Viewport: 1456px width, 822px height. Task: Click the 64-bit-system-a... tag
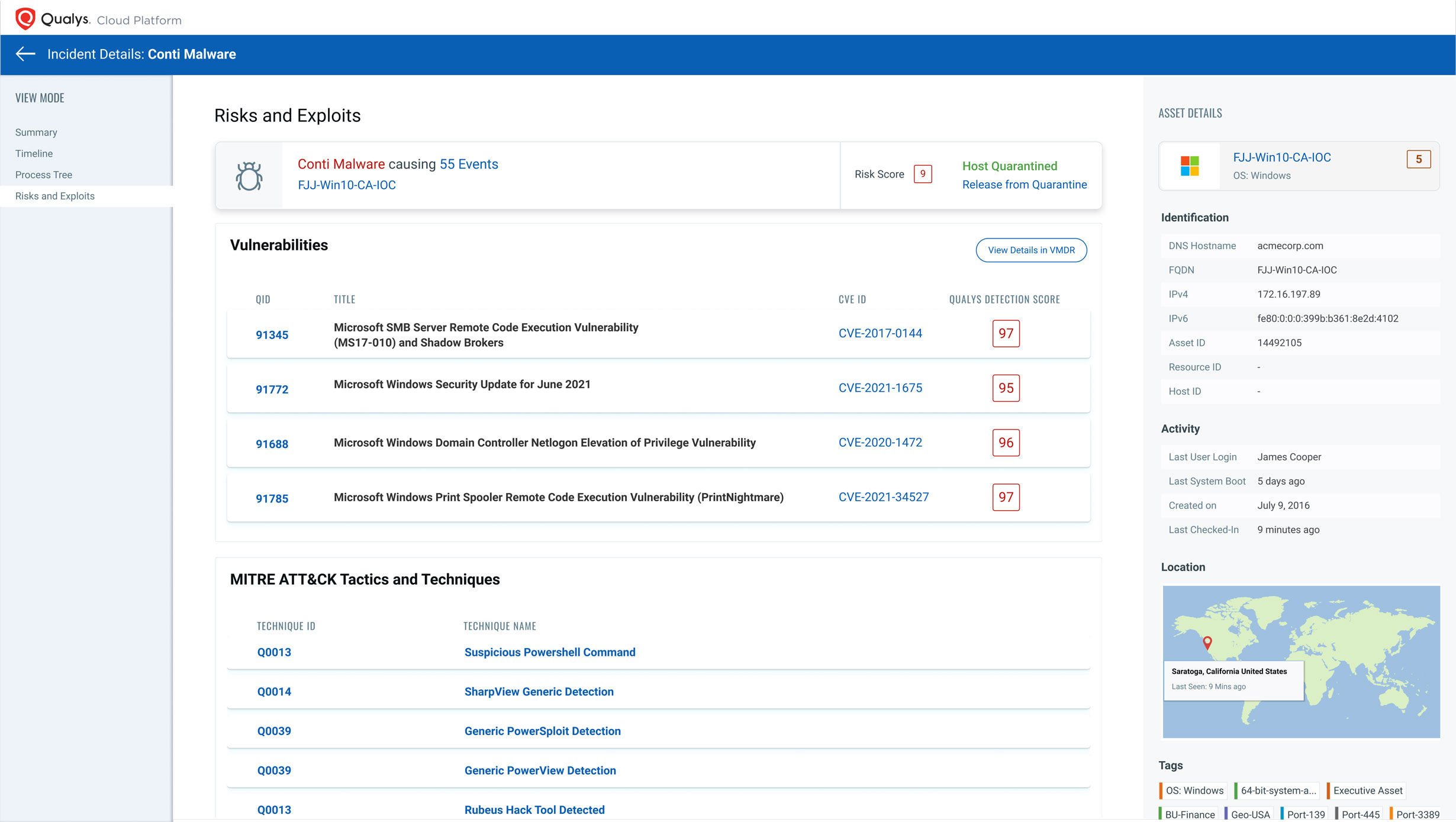(x=1277, y=790)
